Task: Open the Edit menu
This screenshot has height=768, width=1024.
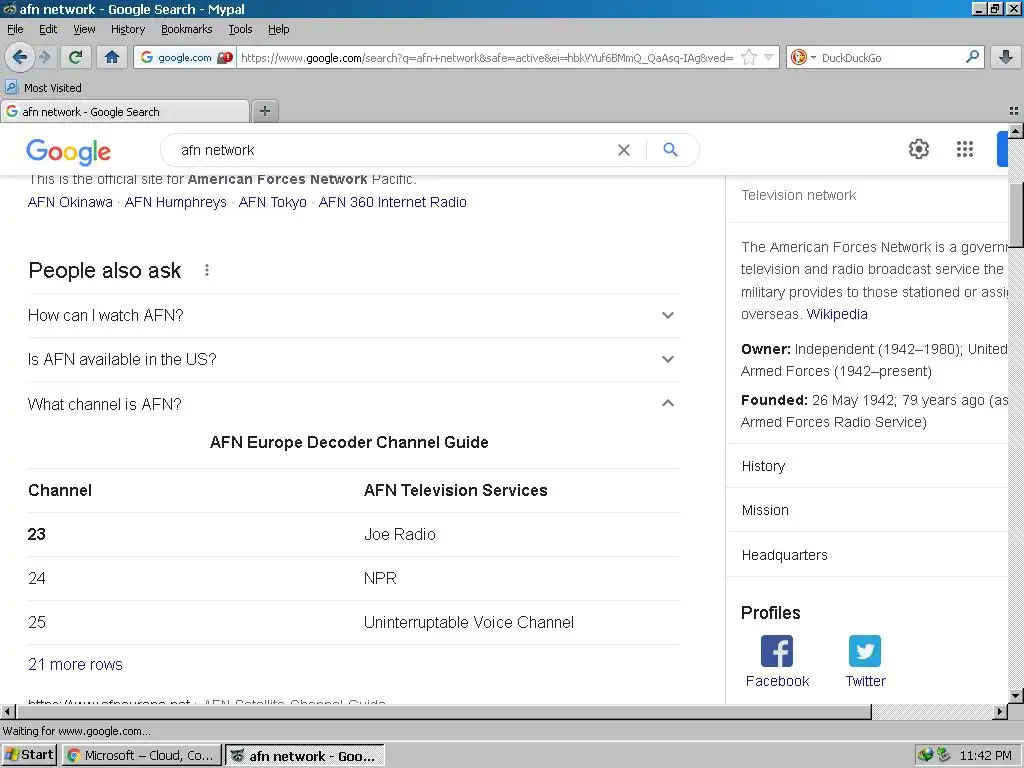Action: click(x=48, y=29)
